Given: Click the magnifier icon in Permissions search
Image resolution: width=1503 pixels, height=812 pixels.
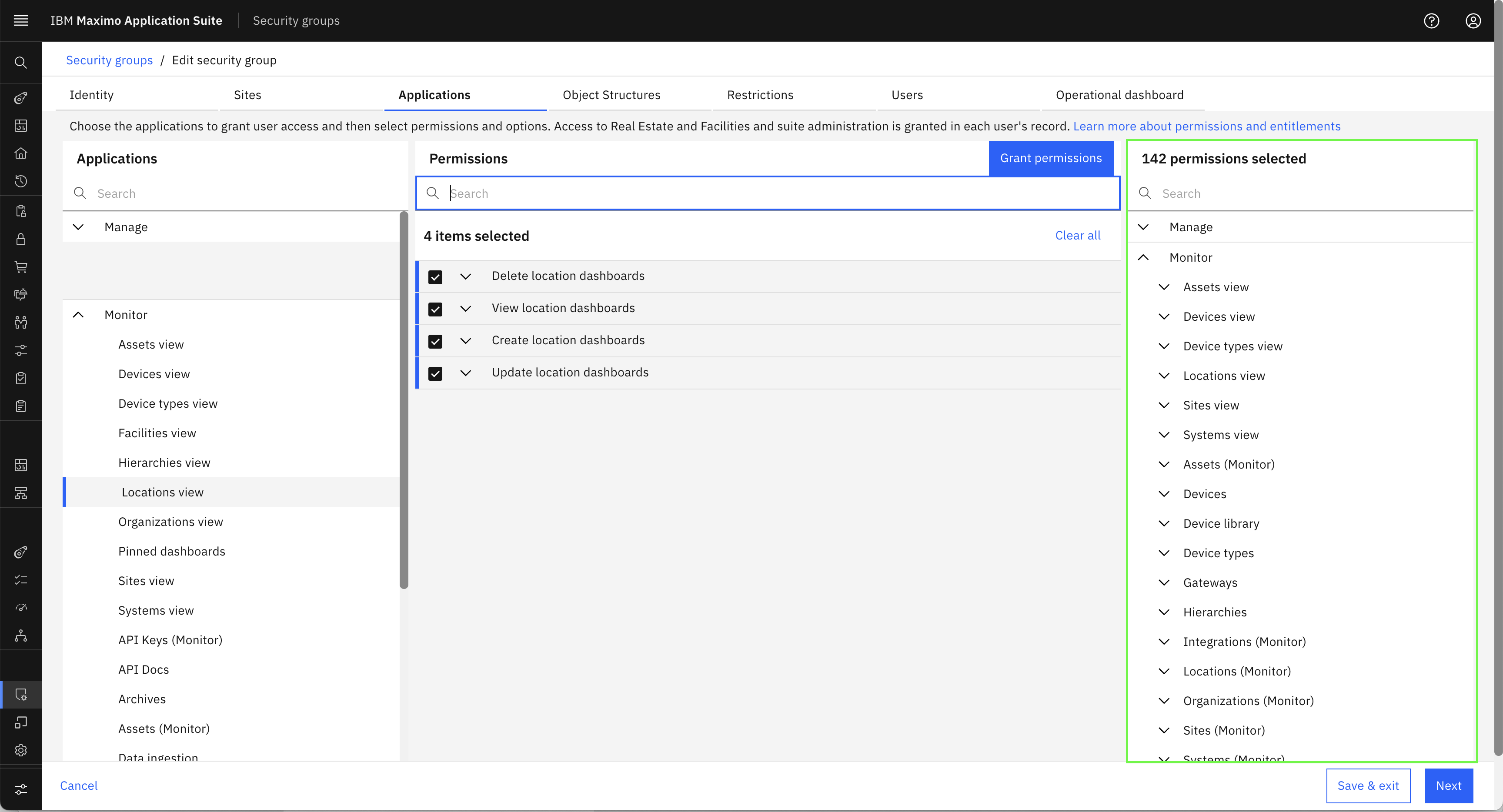Looking at the screenshot, I should [x=432, y=193].
